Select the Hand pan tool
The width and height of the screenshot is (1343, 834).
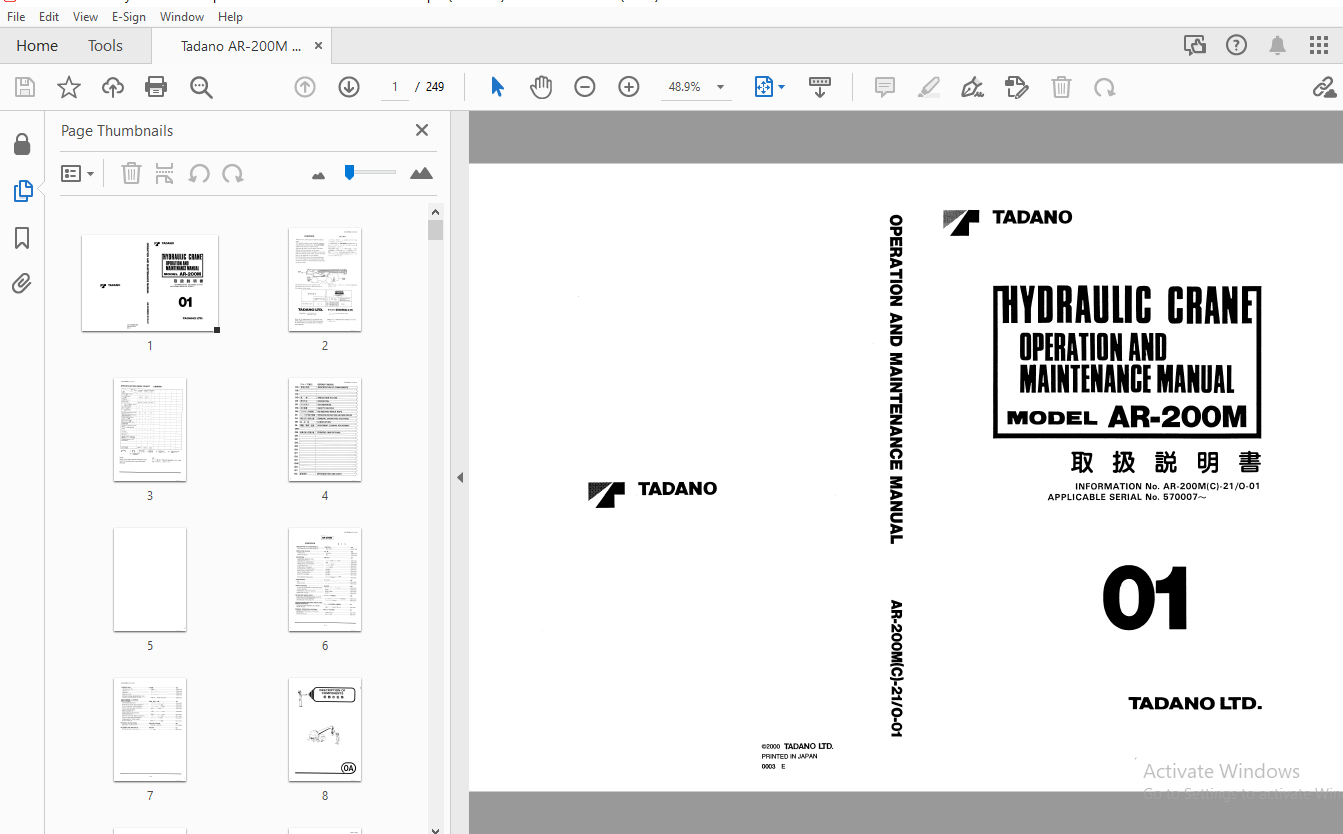click(x=541, y=87)
